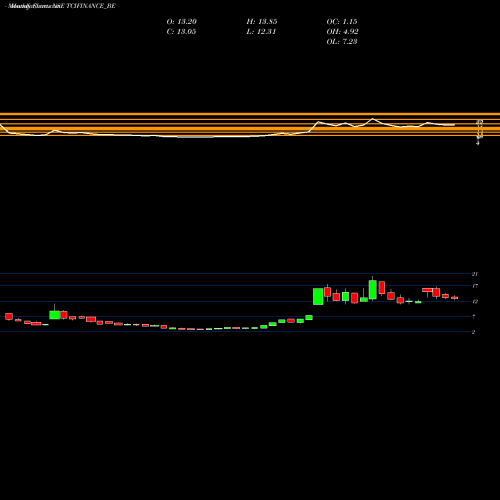500x500 pixels.
Task: Click the price axis label '21'
Action: click(475, 274)
